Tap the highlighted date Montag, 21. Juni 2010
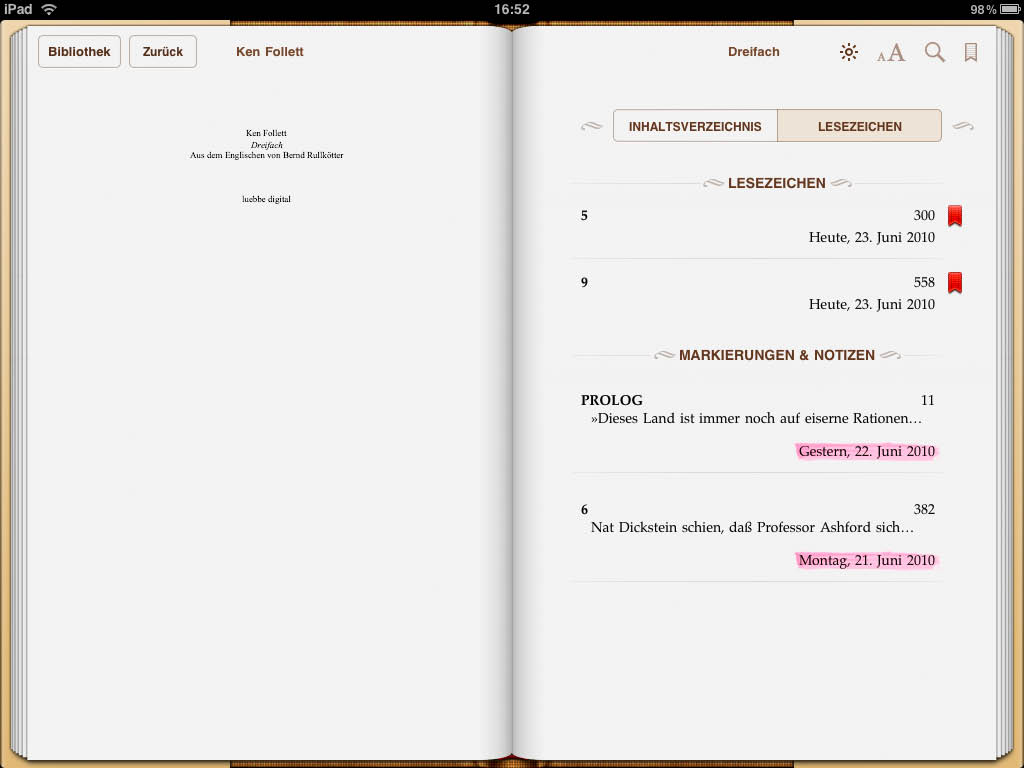1024x768 pixels. coord(867,560)
